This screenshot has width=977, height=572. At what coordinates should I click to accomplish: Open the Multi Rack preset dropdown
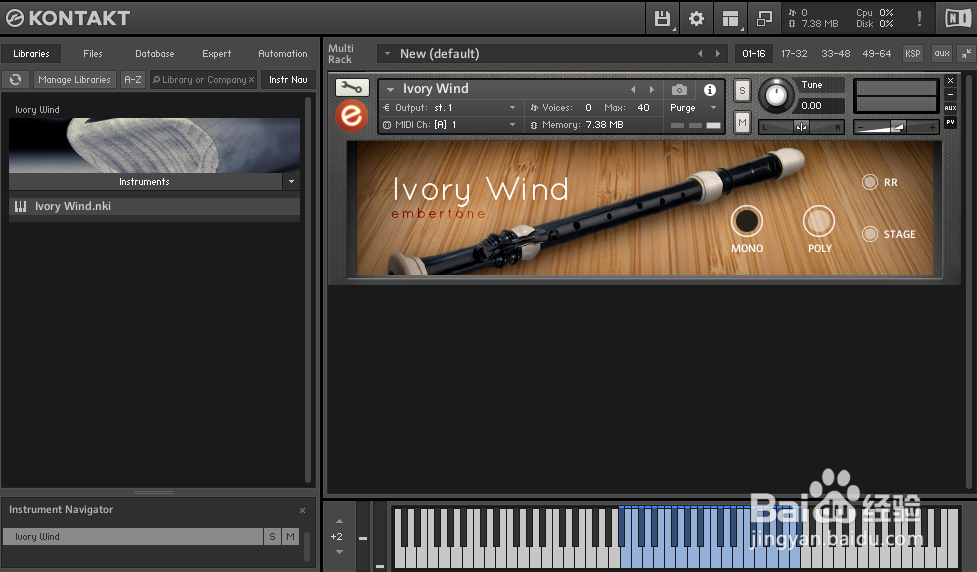[x=387, y=54]
